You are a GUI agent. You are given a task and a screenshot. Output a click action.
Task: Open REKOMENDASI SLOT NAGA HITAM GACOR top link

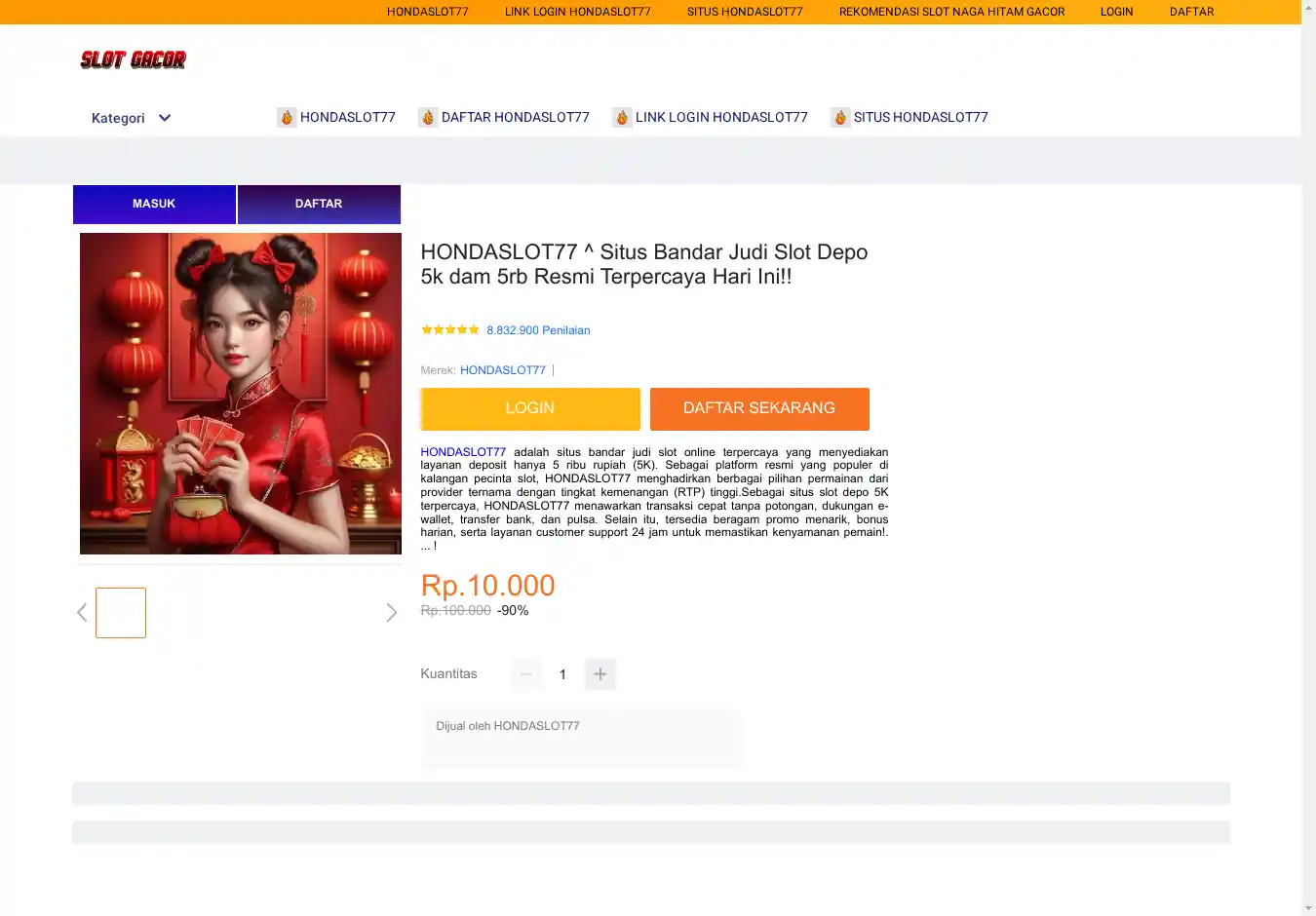[x=951, y=12]
